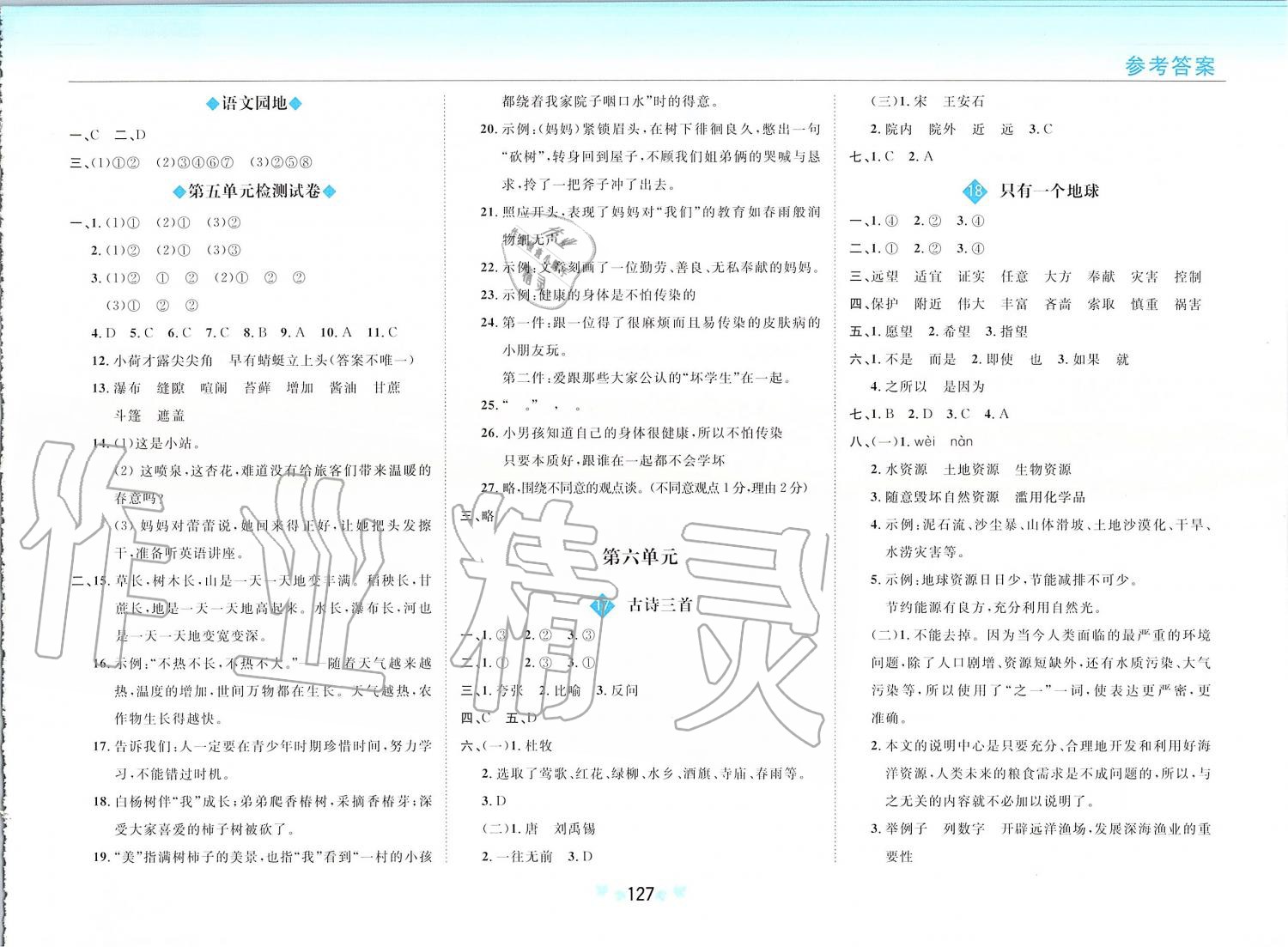This screenshot has width=1288, height=947.
Task: Click the page number 127
Action: click(641, 894)
